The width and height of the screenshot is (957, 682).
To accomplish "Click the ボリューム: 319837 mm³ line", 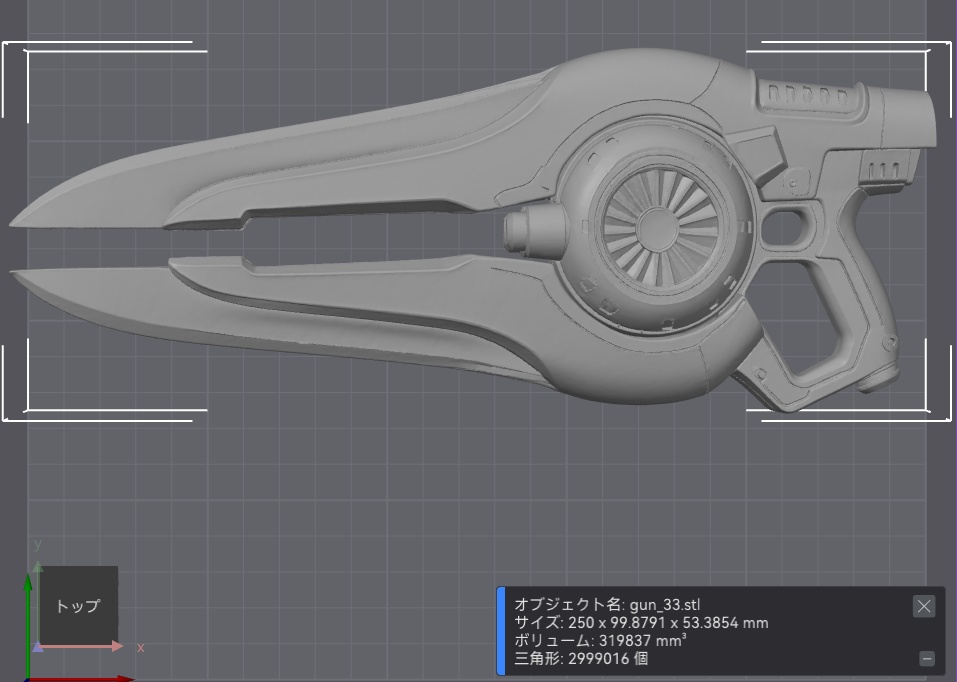I will click(x=600, y=640).
